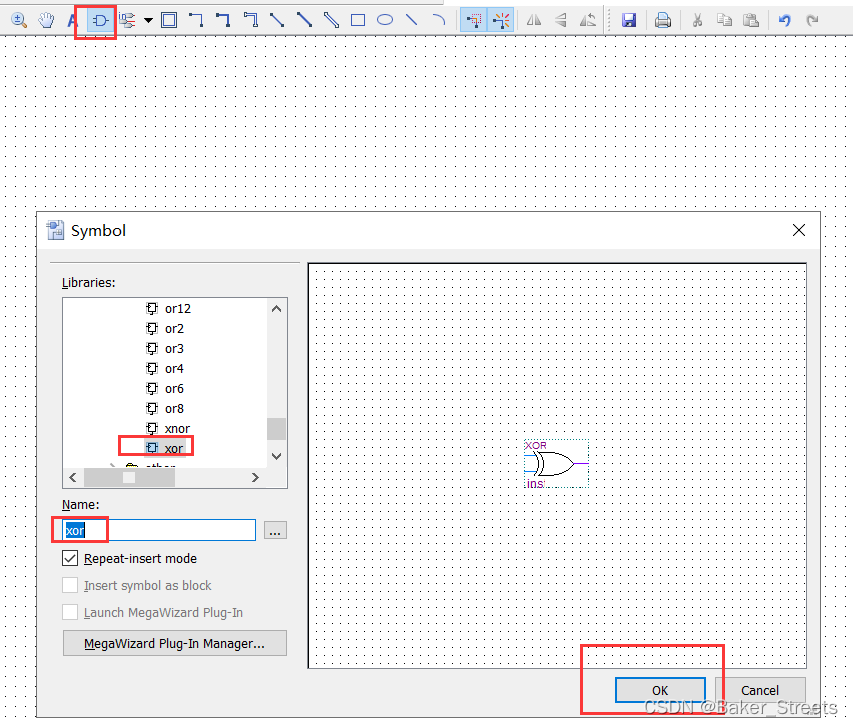Click the browse "..." button beside Name

pos(275,530)
